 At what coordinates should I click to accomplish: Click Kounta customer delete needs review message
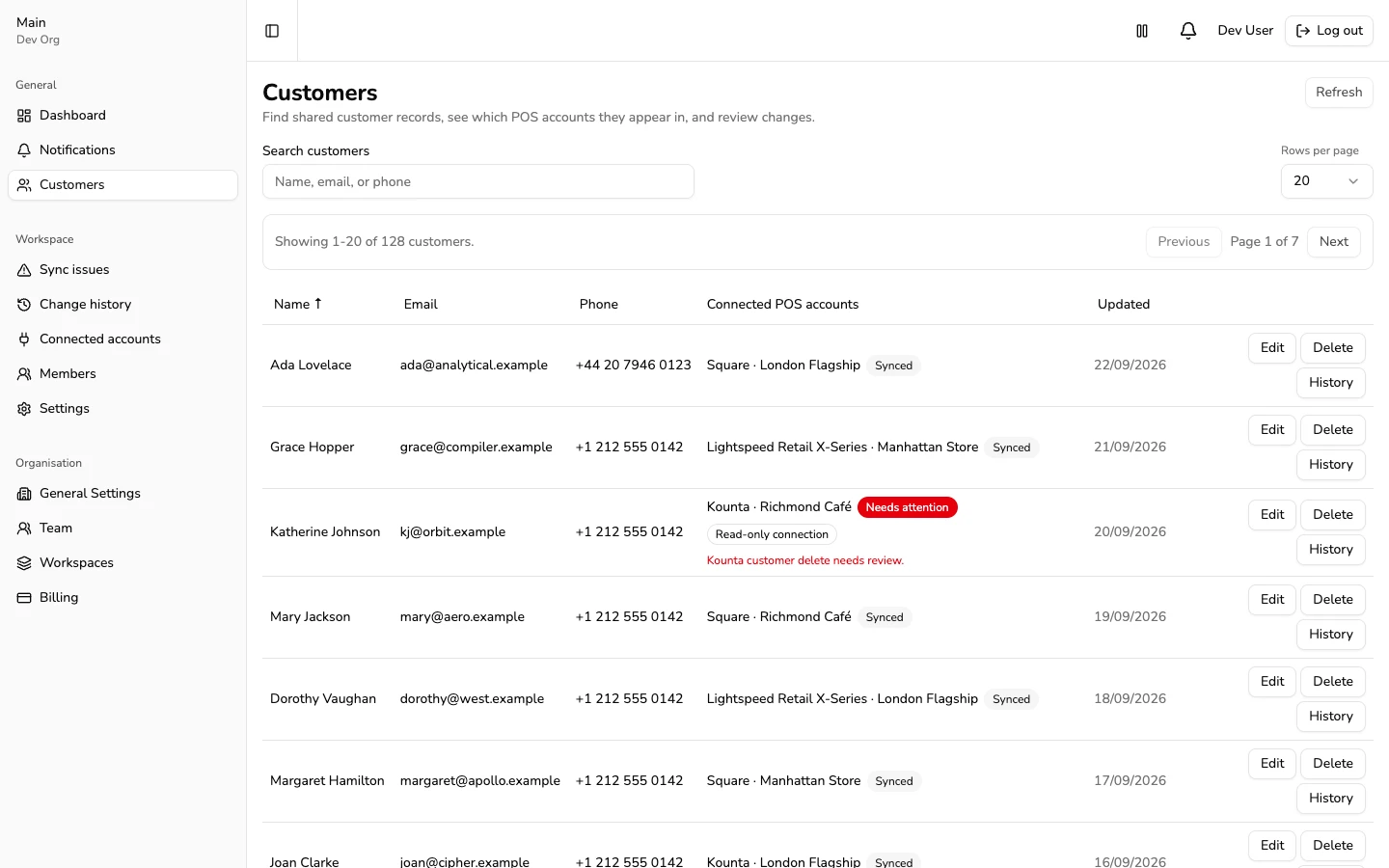(x=805, y=560)
